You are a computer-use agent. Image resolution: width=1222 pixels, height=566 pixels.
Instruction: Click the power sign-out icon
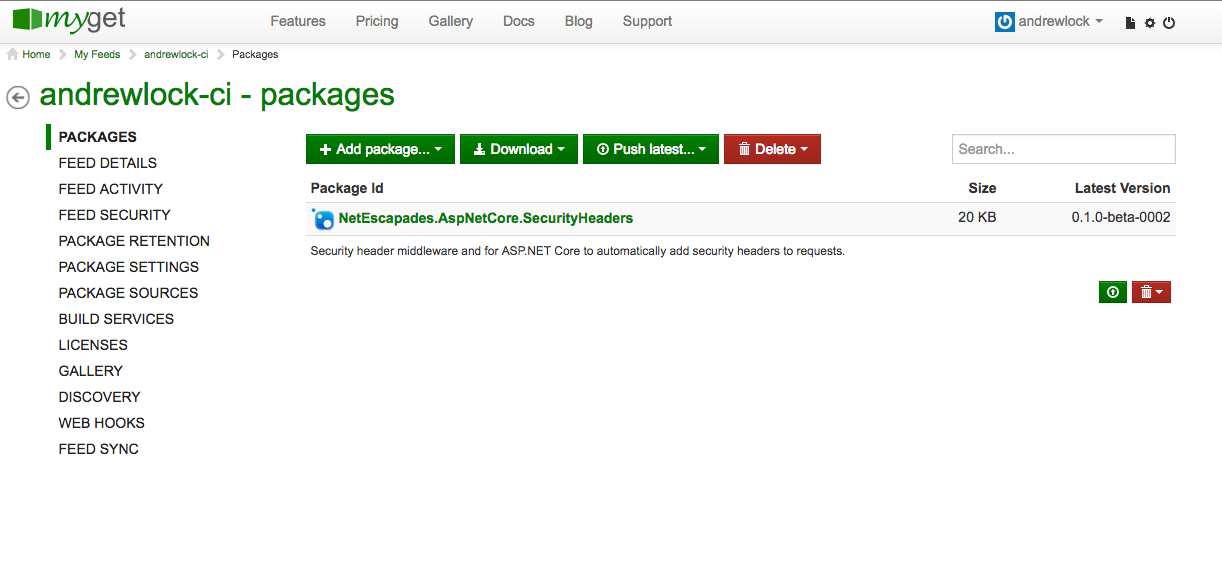pyautogui.click(x=1169, y=22)
